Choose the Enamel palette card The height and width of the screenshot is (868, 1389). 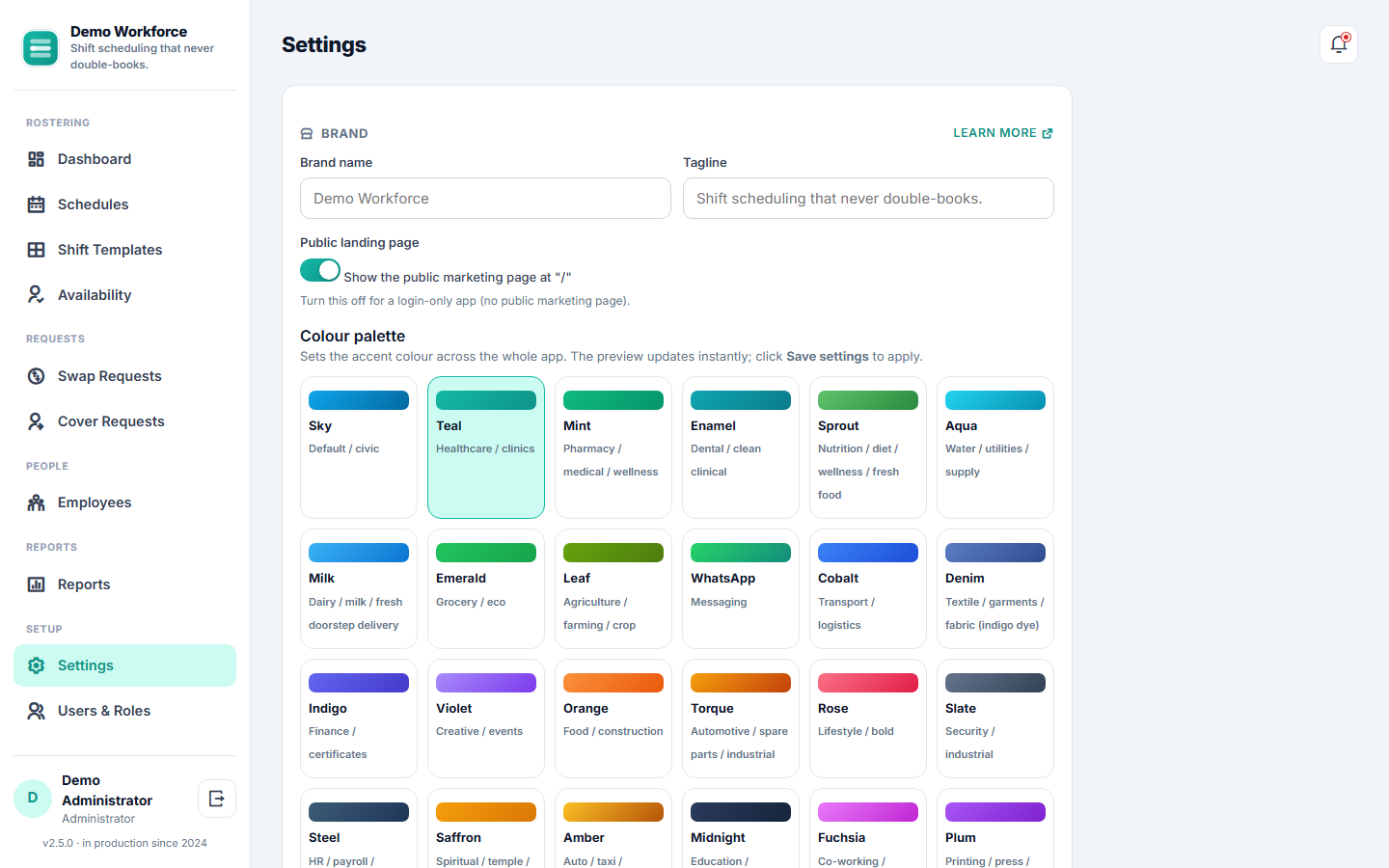(741, 448)
